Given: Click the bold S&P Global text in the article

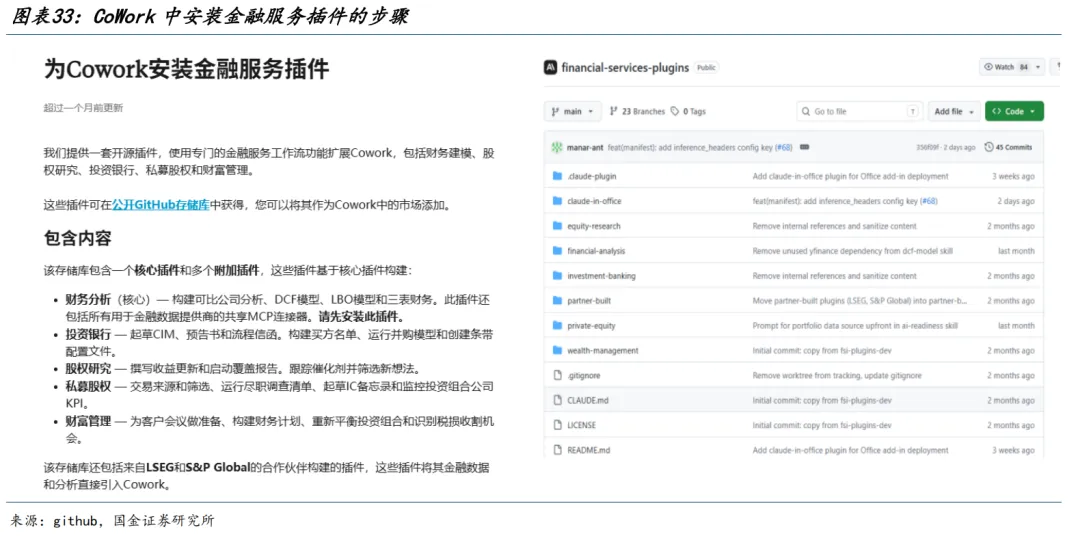Looking at the screenshot, I should coord(218,468).
